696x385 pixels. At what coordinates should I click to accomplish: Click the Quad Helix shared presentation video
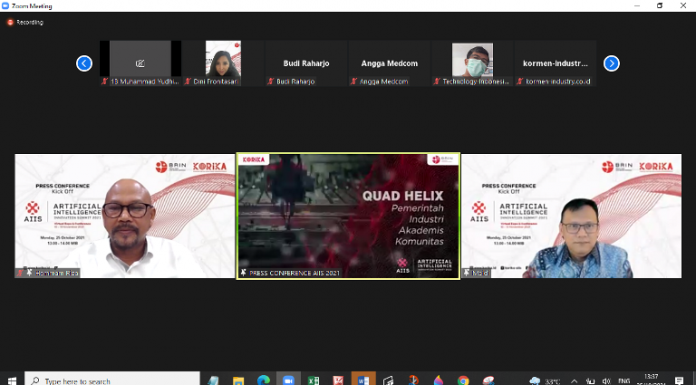click(x=348, y=216)
